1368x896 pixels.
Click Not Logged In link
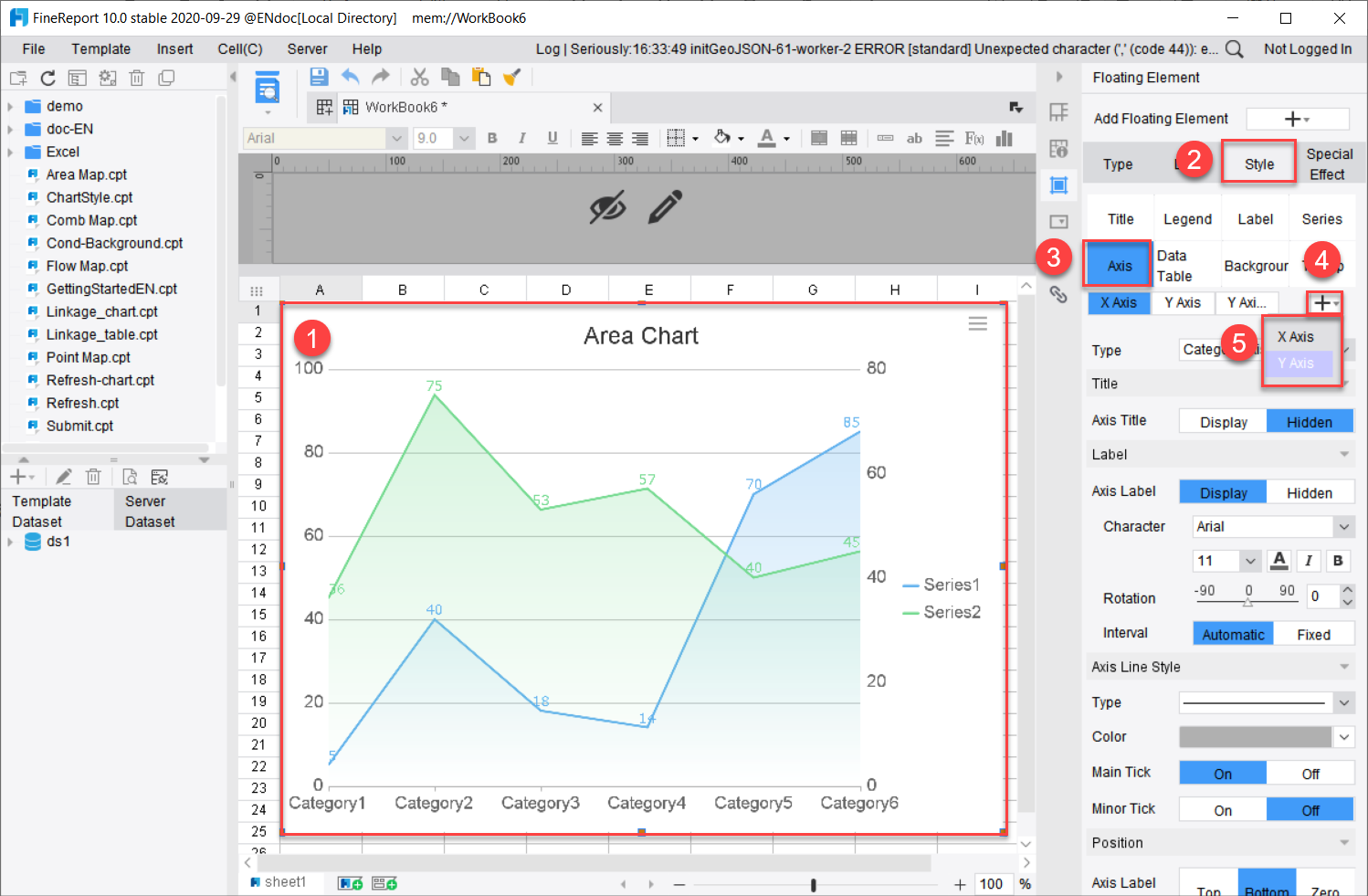coord(1307,49)
